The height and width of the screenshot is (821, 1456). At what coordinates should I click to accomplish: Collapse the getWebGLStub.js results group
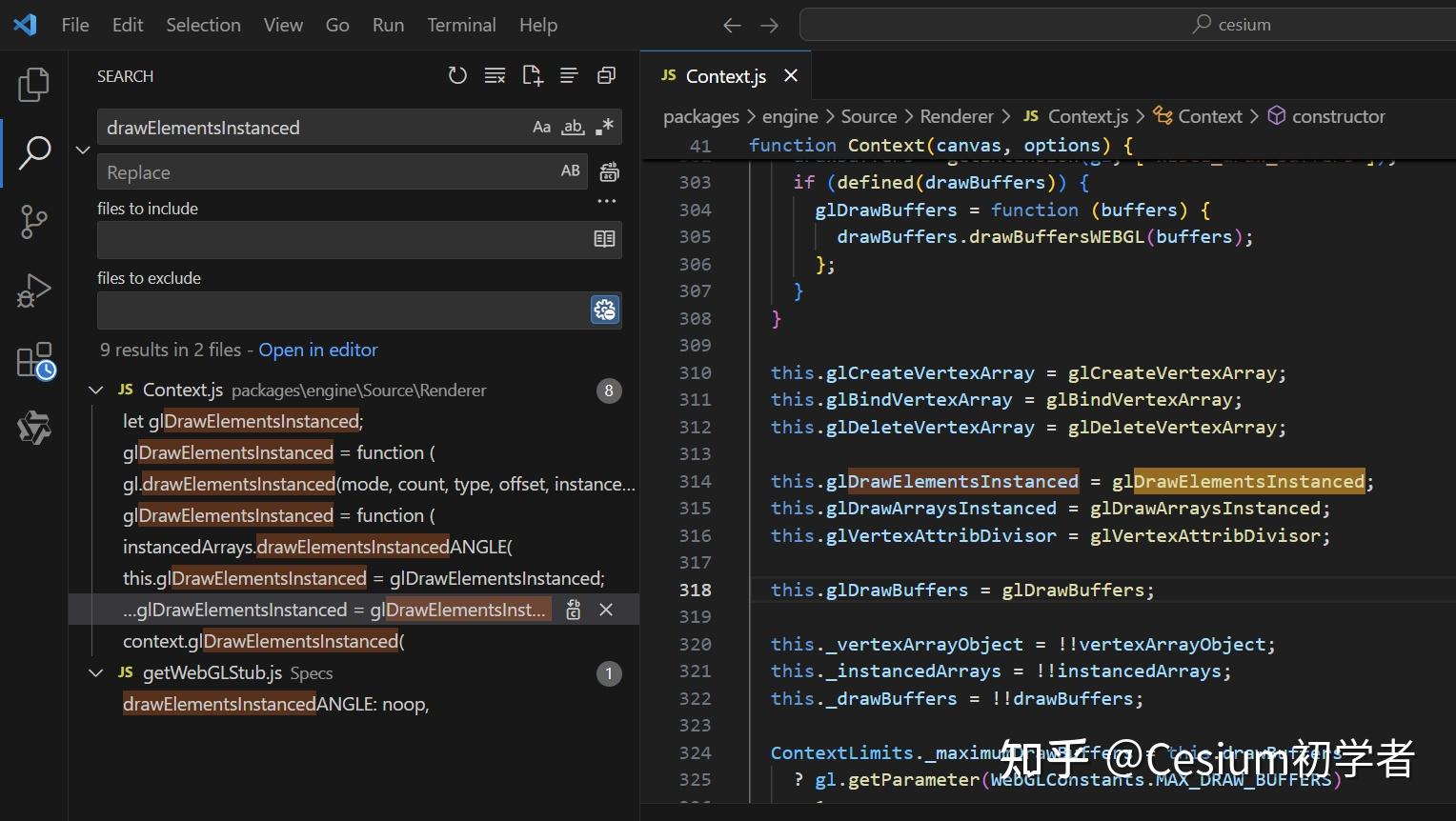(95, 673)
